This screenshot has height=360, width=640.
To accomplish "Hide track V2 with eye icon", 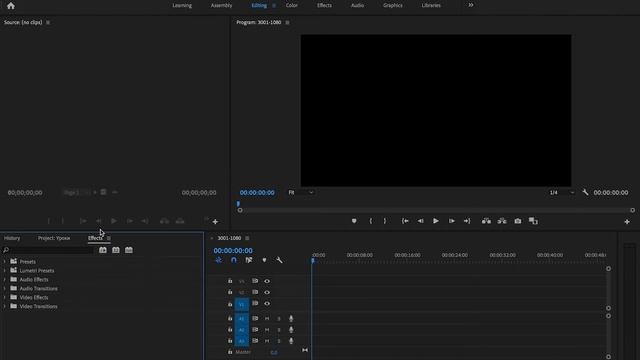I will tap(267, 292).
